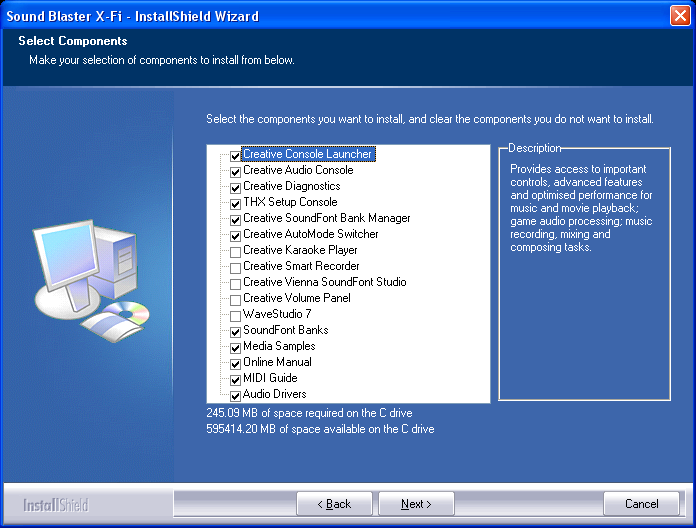This screenshot has height=528, width=696.
Task: Enable Creative Vienna SoundFont Studio checkbox
Action: point(235,284)
